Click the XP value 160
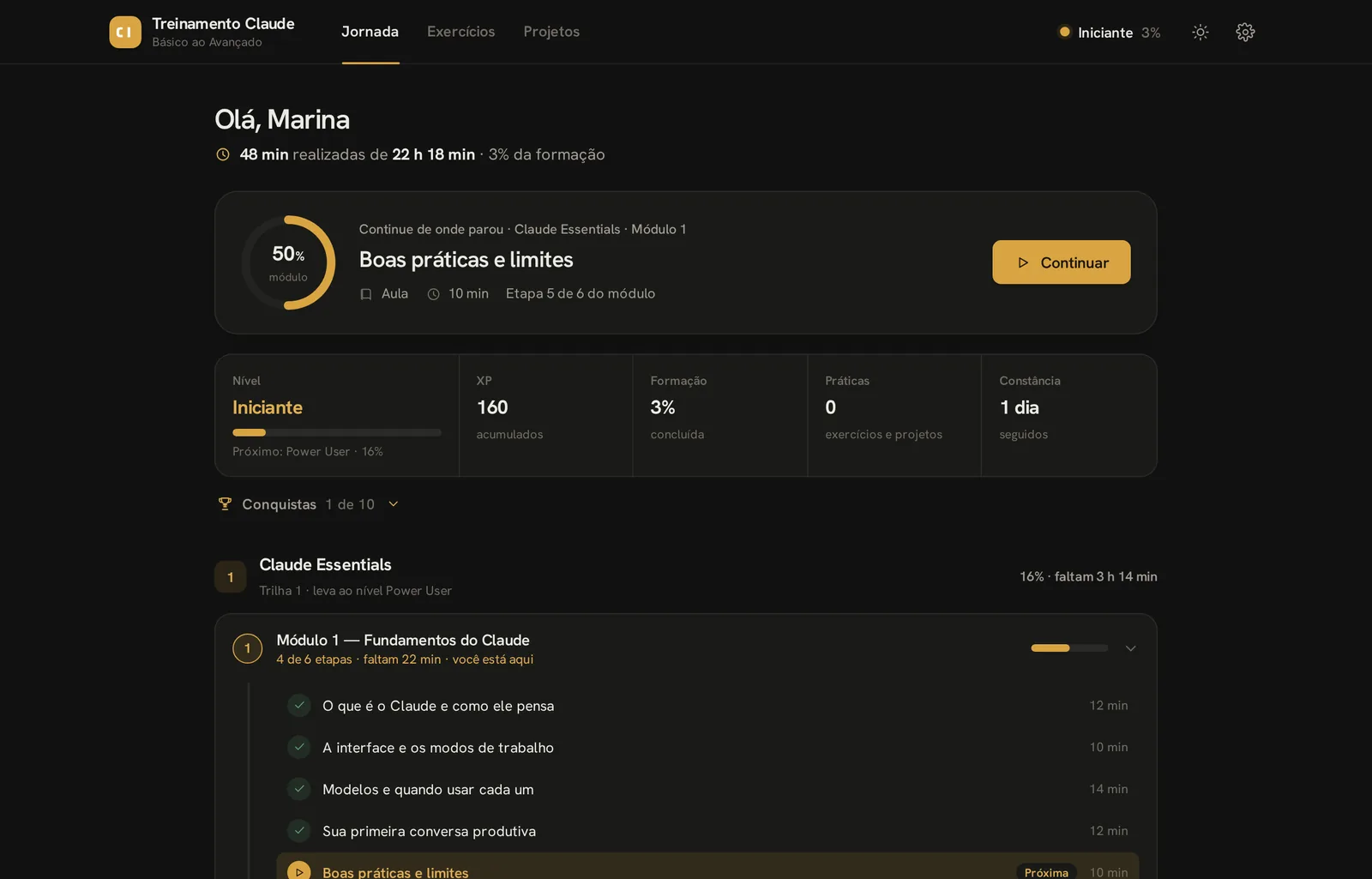Image resolution: width=1372 pixels, height=879 pixels. click(492, 407)
